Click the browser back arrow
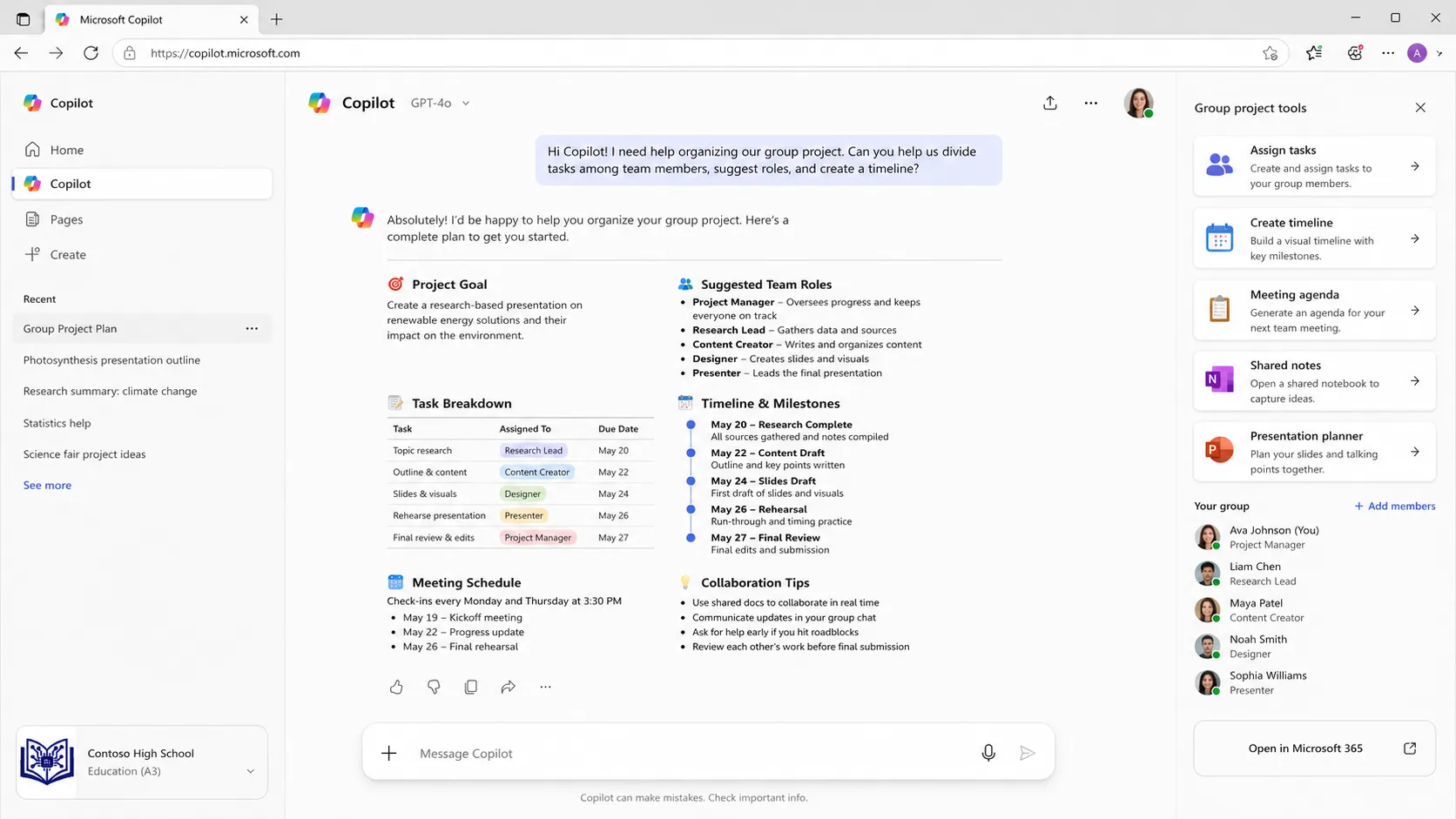 point(21,53)
